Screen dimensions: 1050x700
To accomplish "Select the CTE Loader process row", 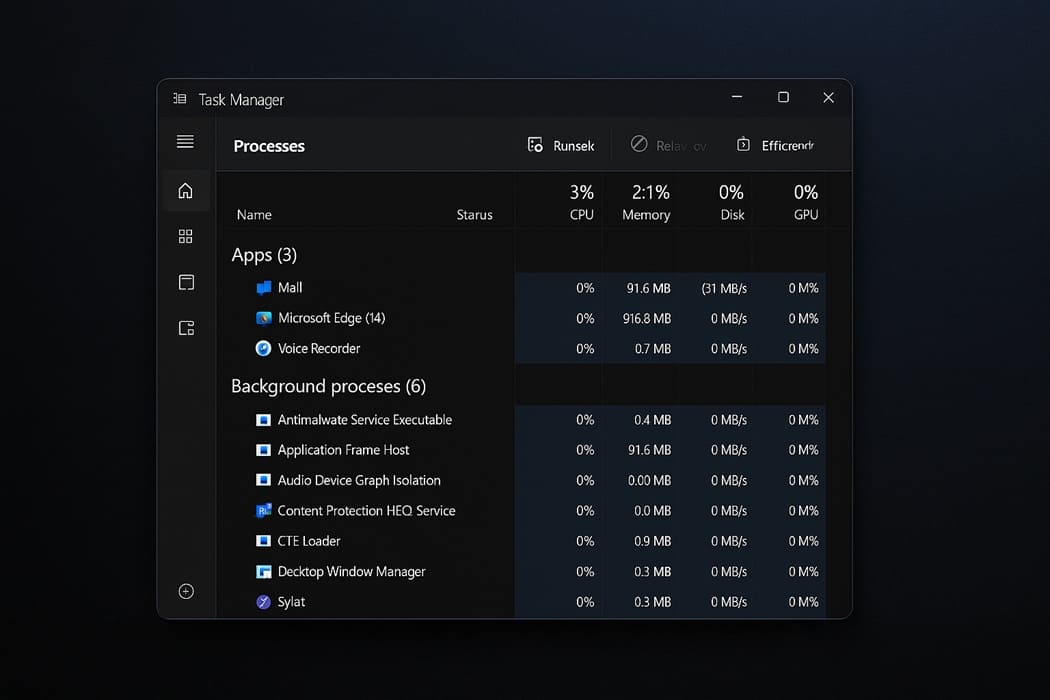I will [309, 541].
